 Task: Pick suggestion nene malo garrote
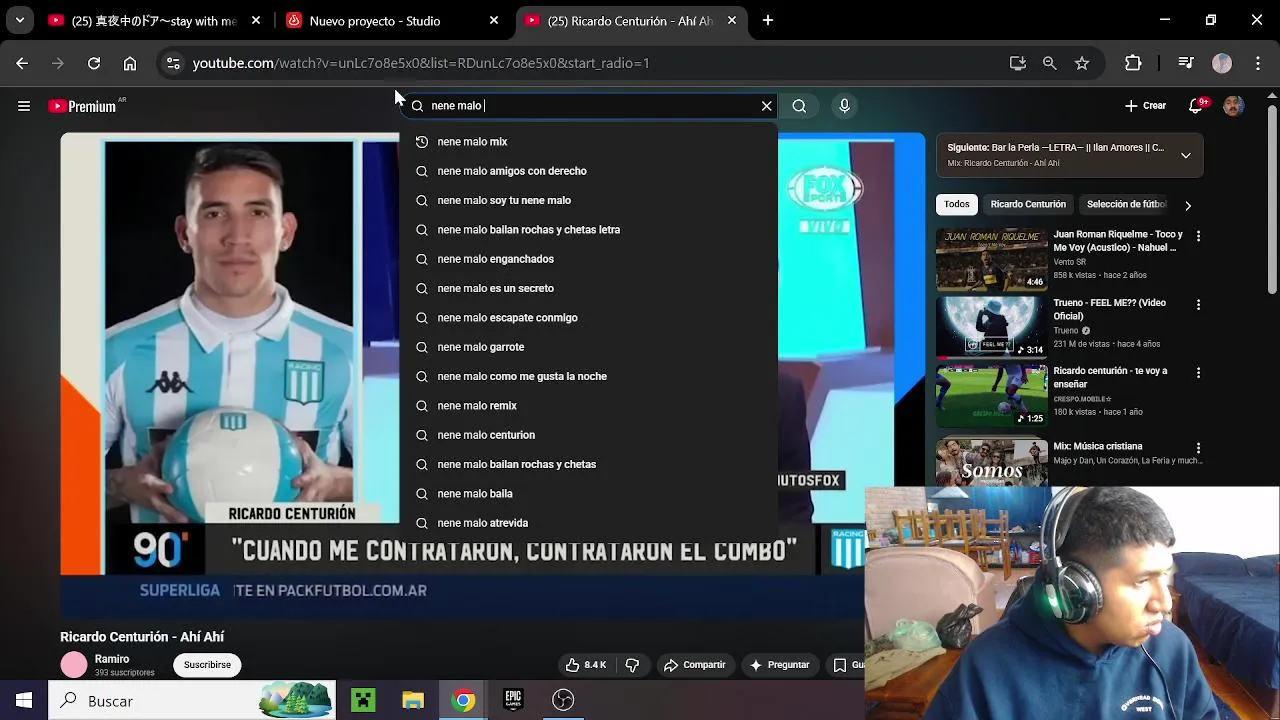pyautogui.click(x=588, y=347)
